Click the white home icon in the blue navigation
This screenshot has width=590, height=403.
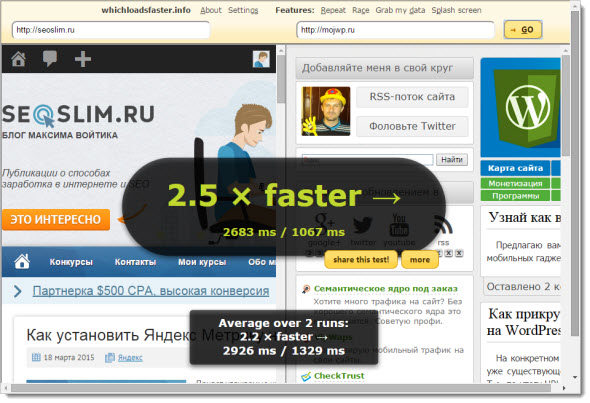pos(22,261)
